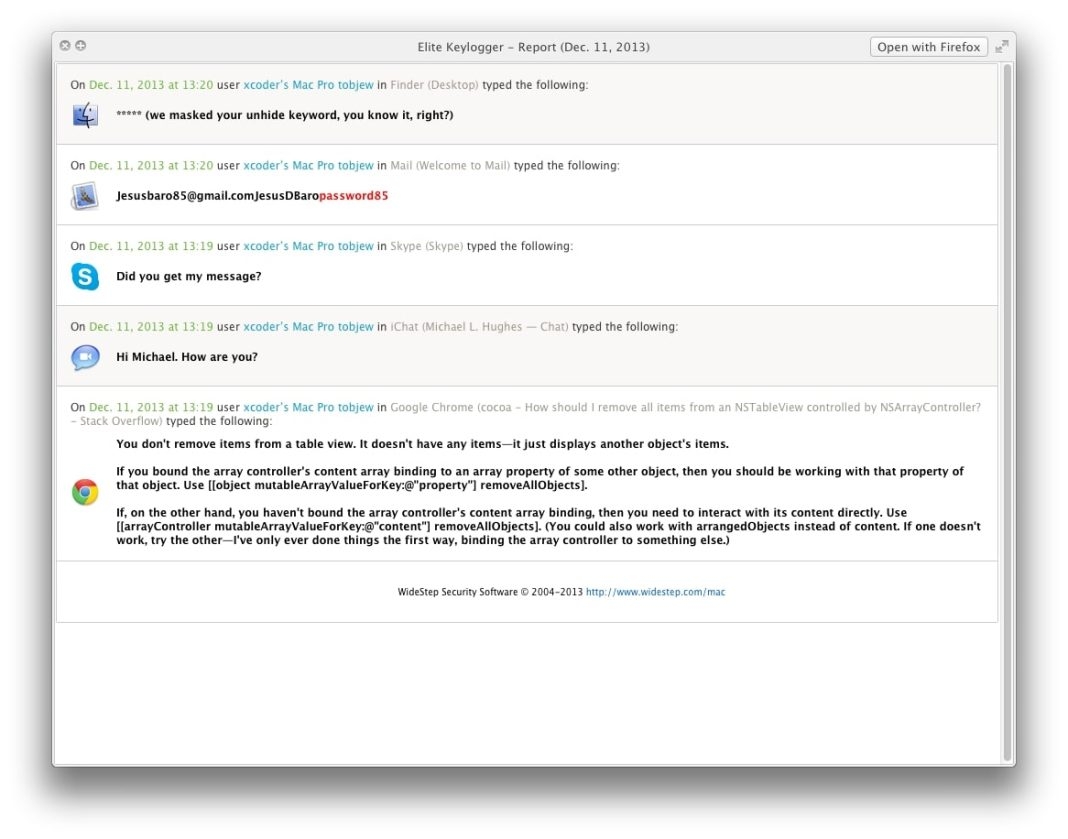Click the Google Chrome icon
Viewport: 1068px width, 839px height.
tap(85, 492)
